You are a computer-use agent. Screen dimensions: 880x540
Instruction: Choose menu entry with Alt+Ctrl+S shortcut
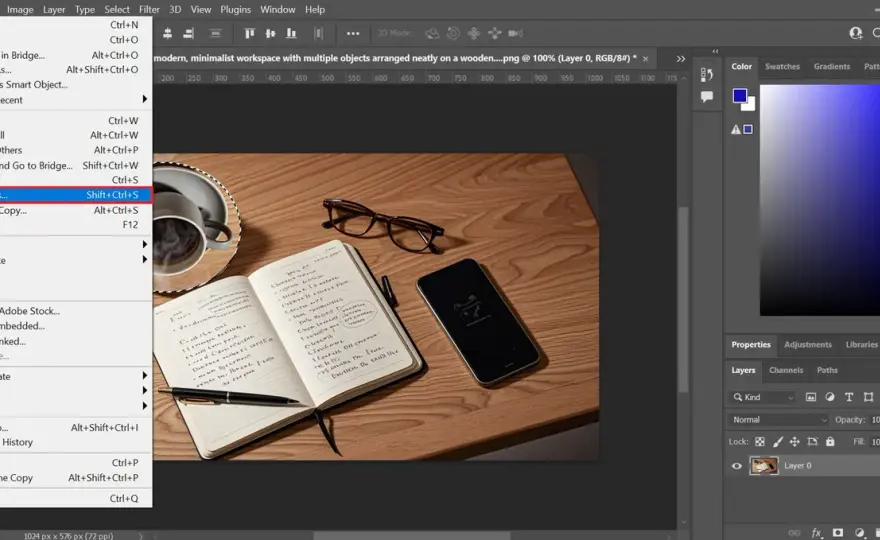point(75,210)
